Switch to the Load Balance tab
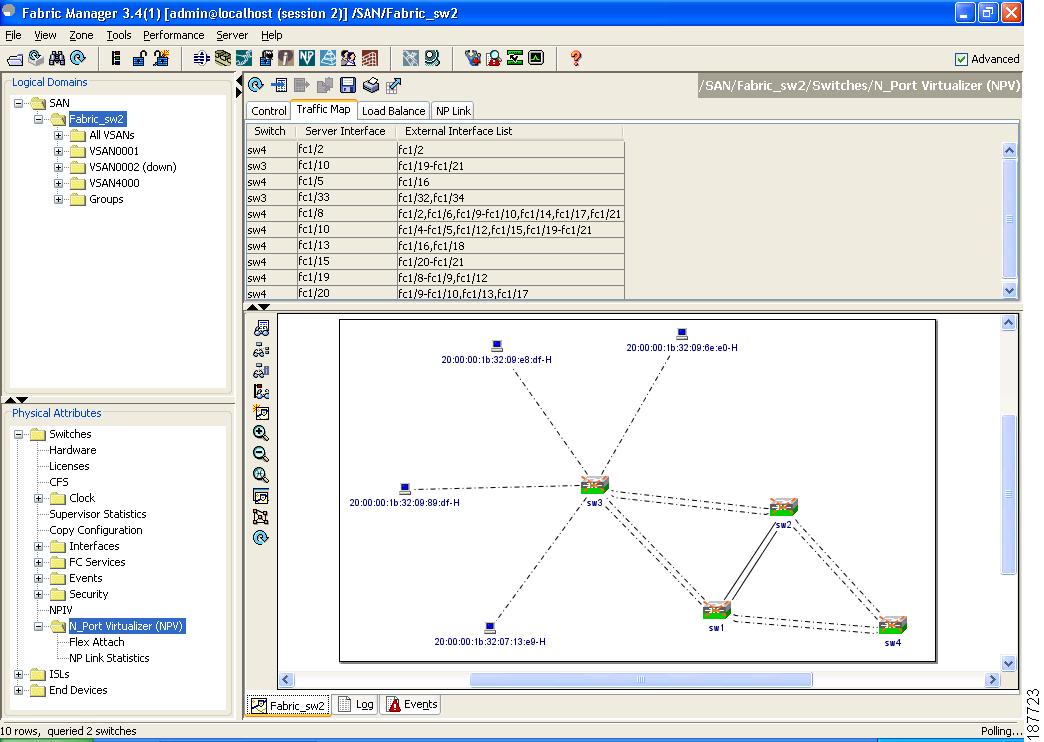The image size is (1044, 742). pyautogui.click(x=394, y=110)
